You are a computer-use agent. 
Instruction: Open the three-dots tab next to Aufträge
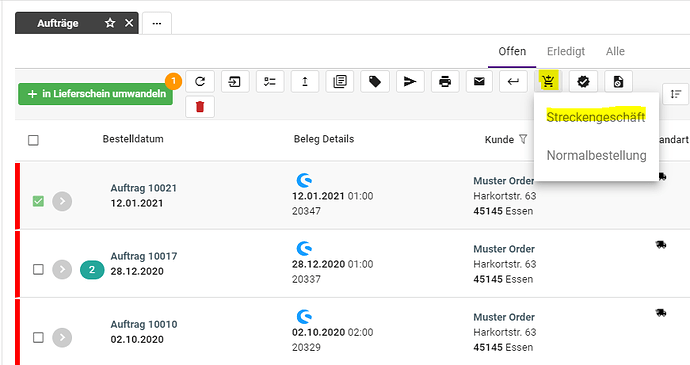pos(157,23)
